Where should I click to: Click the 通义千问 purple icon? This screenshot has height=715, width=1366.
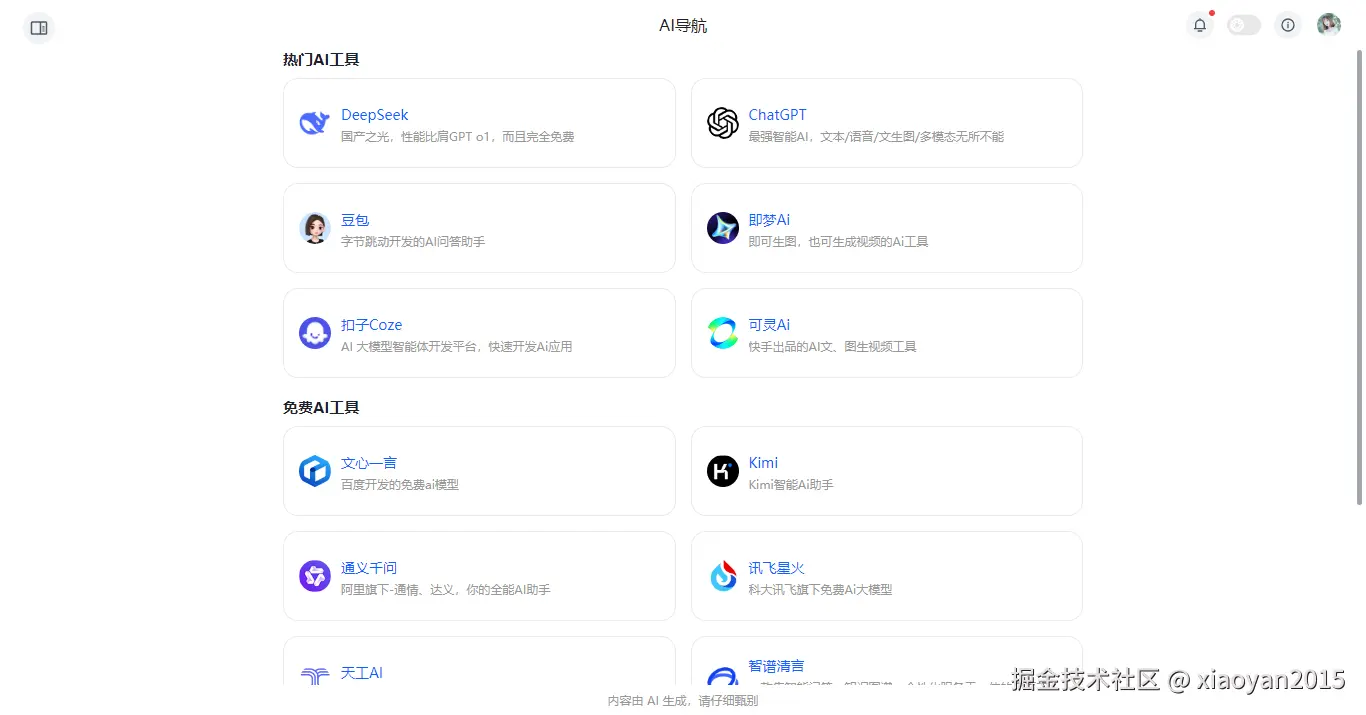(x=314, y=576)
